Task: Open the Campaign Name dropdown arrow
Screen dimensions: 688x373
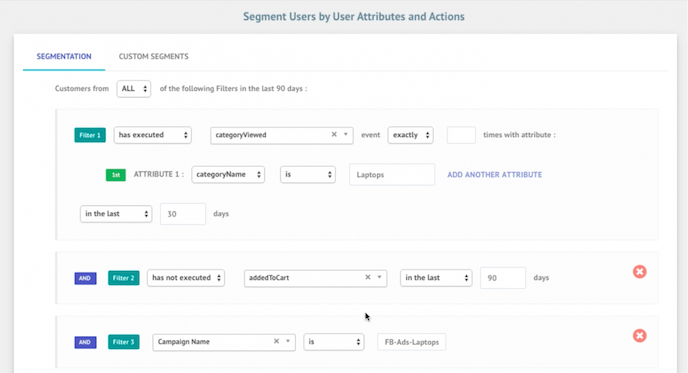Action: point(288,341)
